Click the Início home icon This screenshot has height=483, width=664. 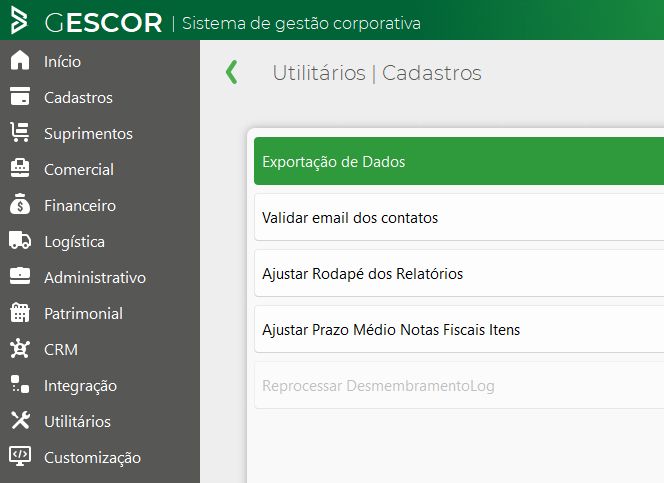(x=20, y=60)
